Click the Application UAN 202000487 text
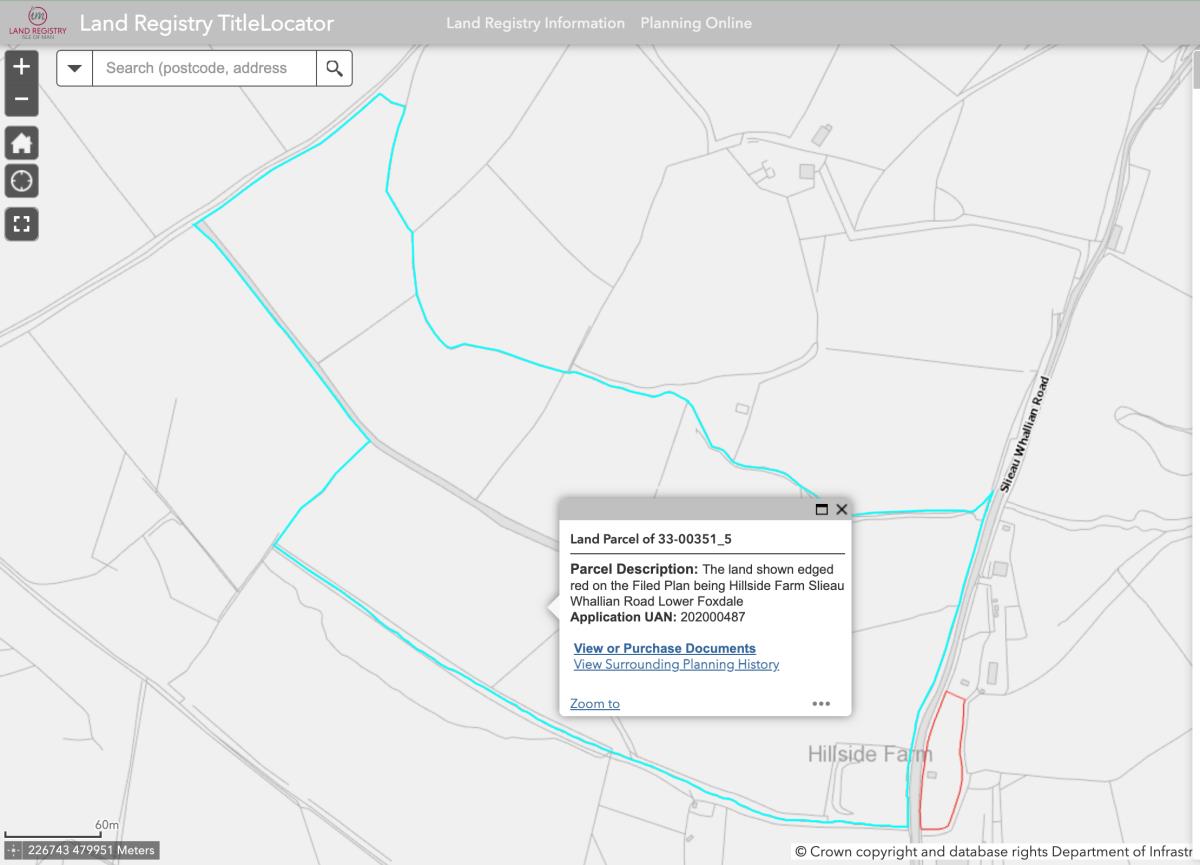 pos(657,617)
